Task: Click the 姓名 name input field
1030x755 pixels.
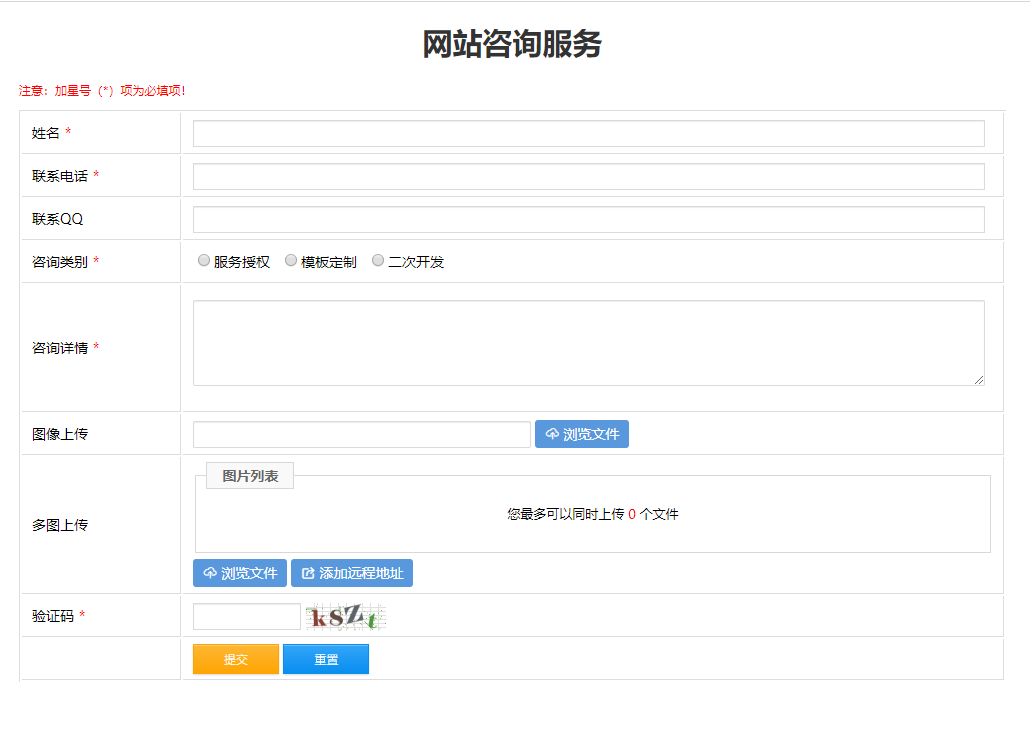Action: coord(588,133)
